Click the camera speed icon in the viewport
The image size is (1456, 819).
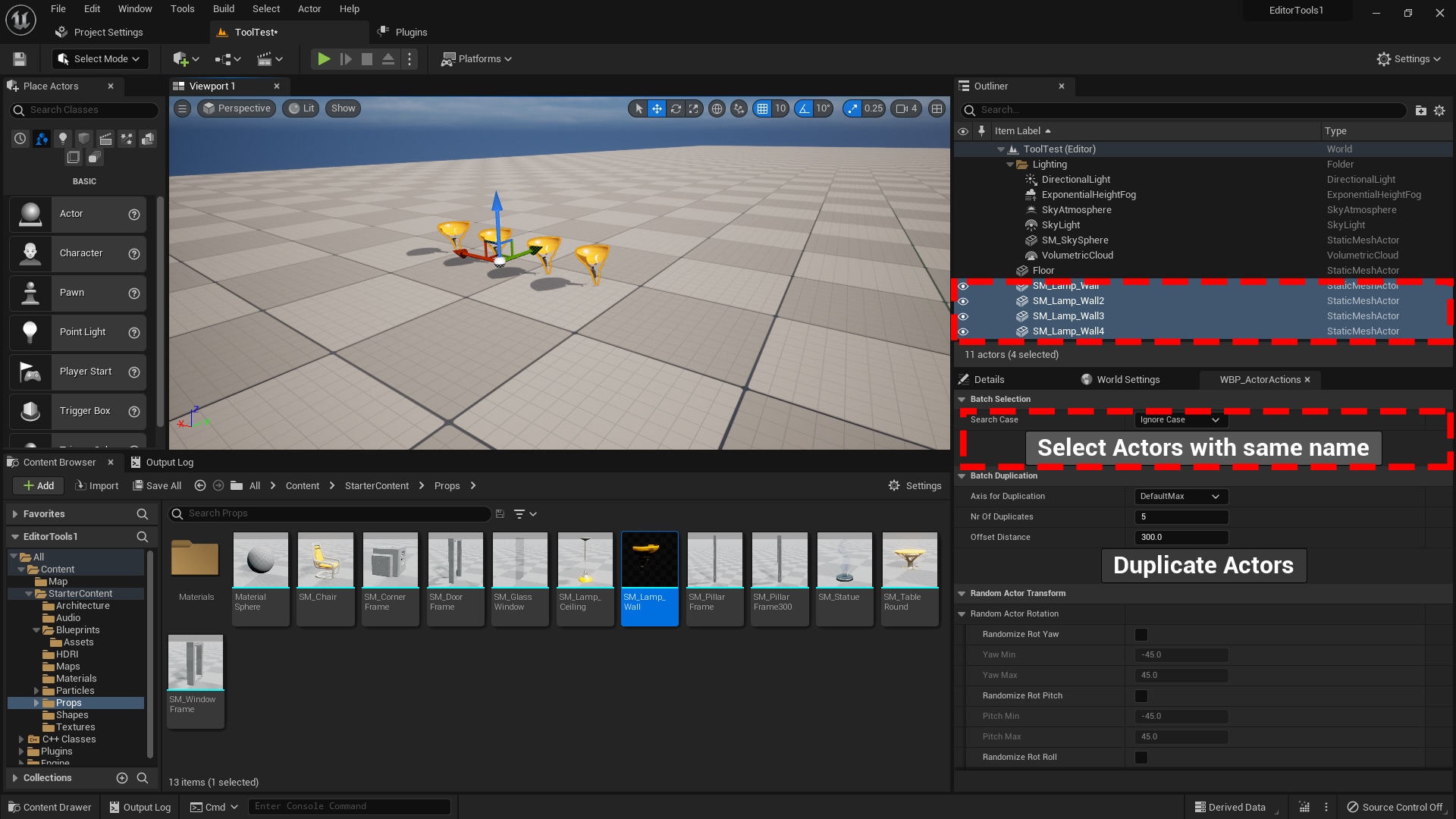pos(902,108)
